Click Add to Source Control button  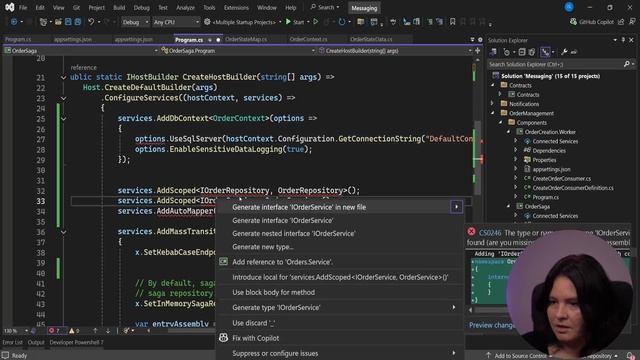pyautogui.click(x=519, y=356)
